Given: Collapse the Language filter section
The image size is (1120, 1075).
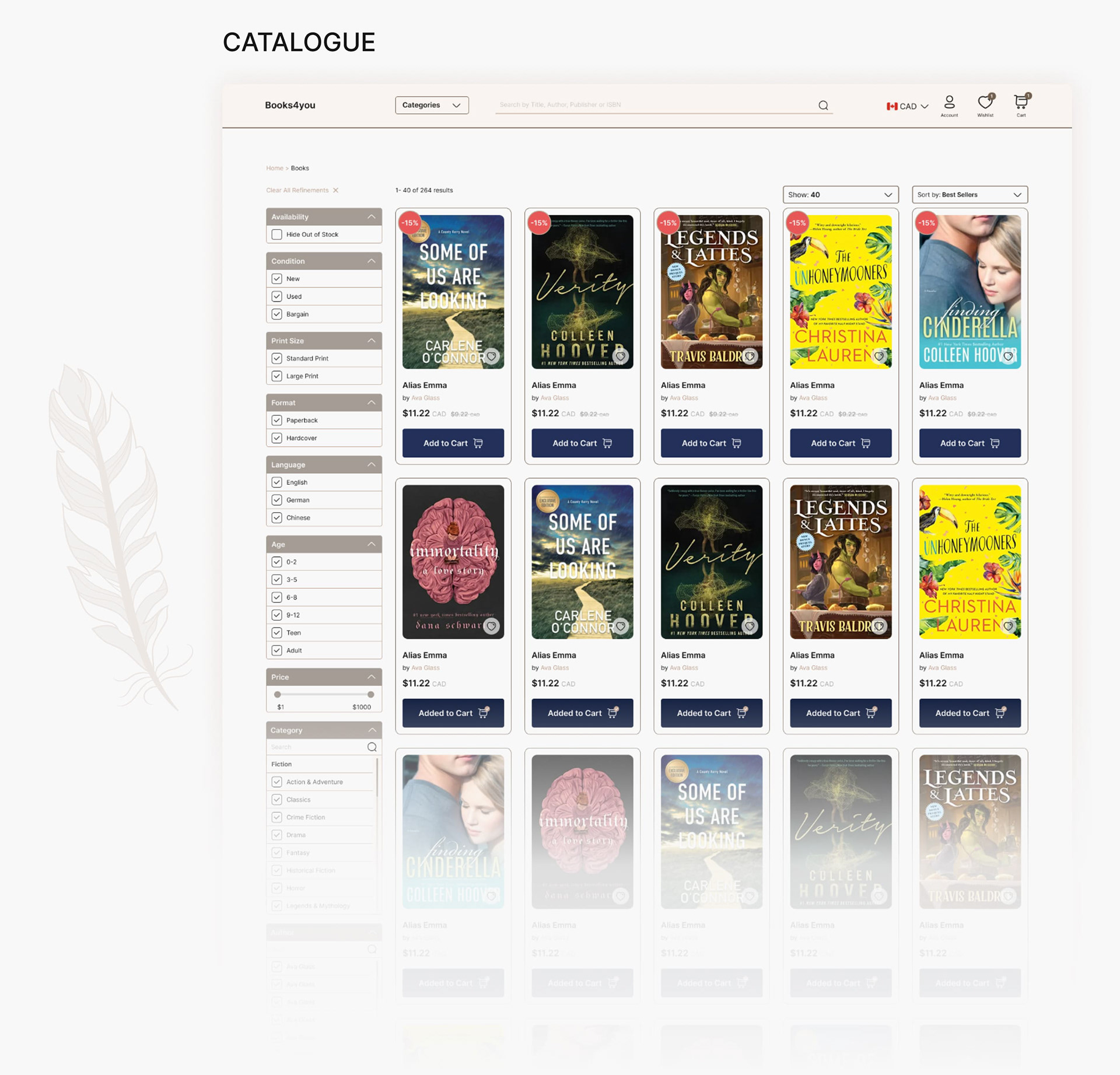Looking at the screenshot, I should (x=371, y=465).
